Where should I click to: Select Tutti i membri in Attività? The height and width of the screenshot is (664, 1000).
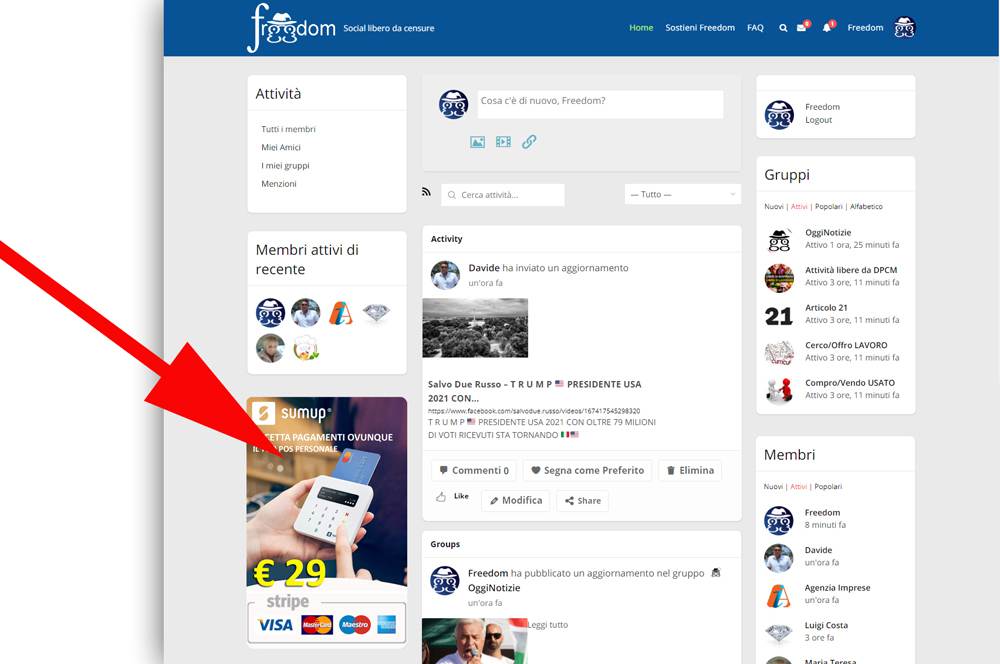[x=288, y=129]
